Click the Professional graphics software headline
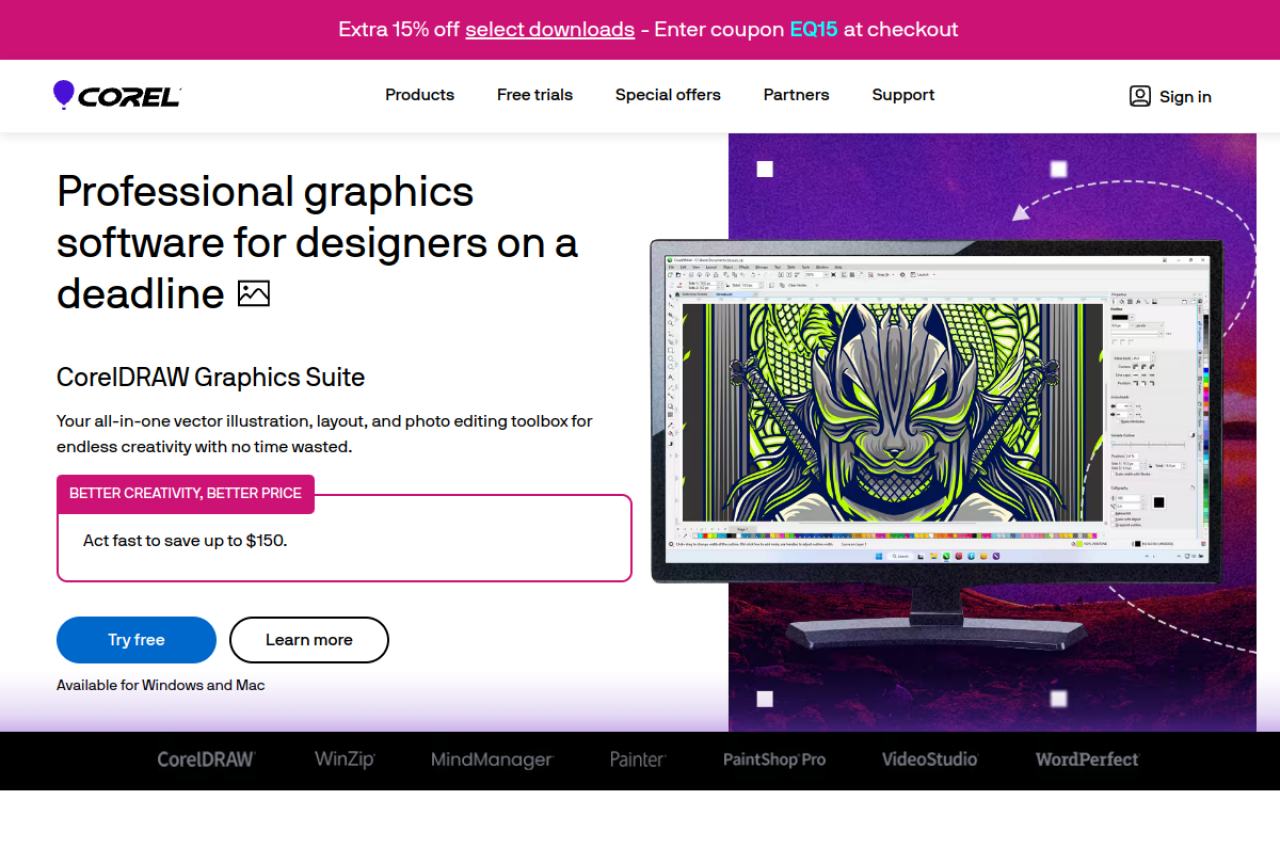This screenshot has width=1280, height=853. pyautogui.click(x=317, y=242)
